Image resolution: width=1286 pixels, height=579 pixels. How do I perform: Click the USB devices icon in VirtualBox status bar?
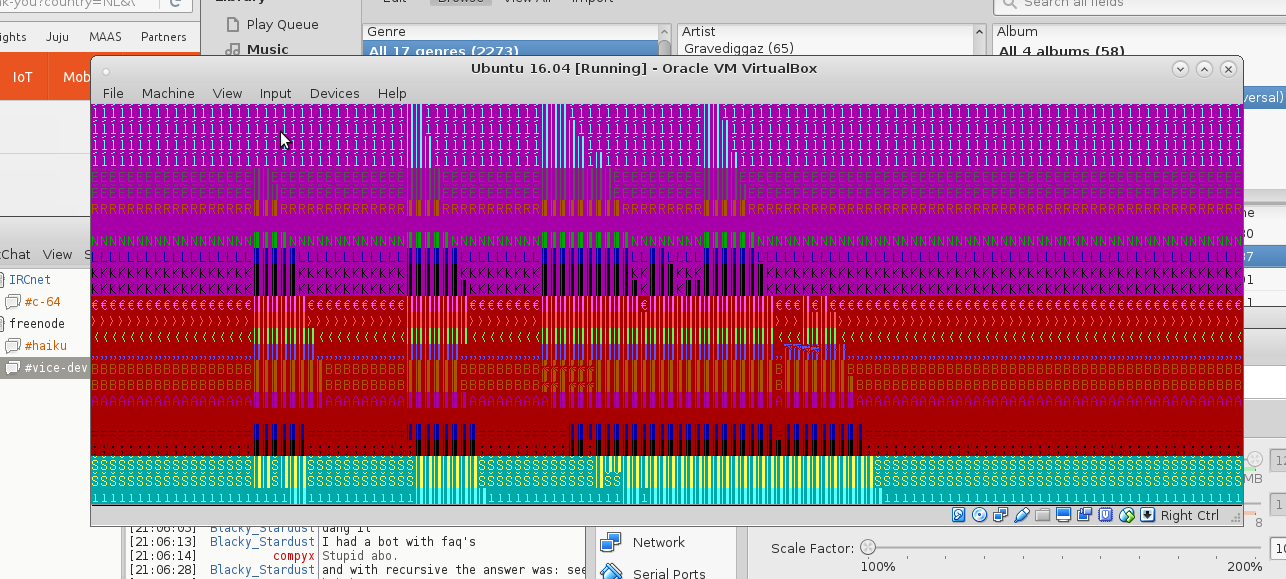click(1022, 515)
